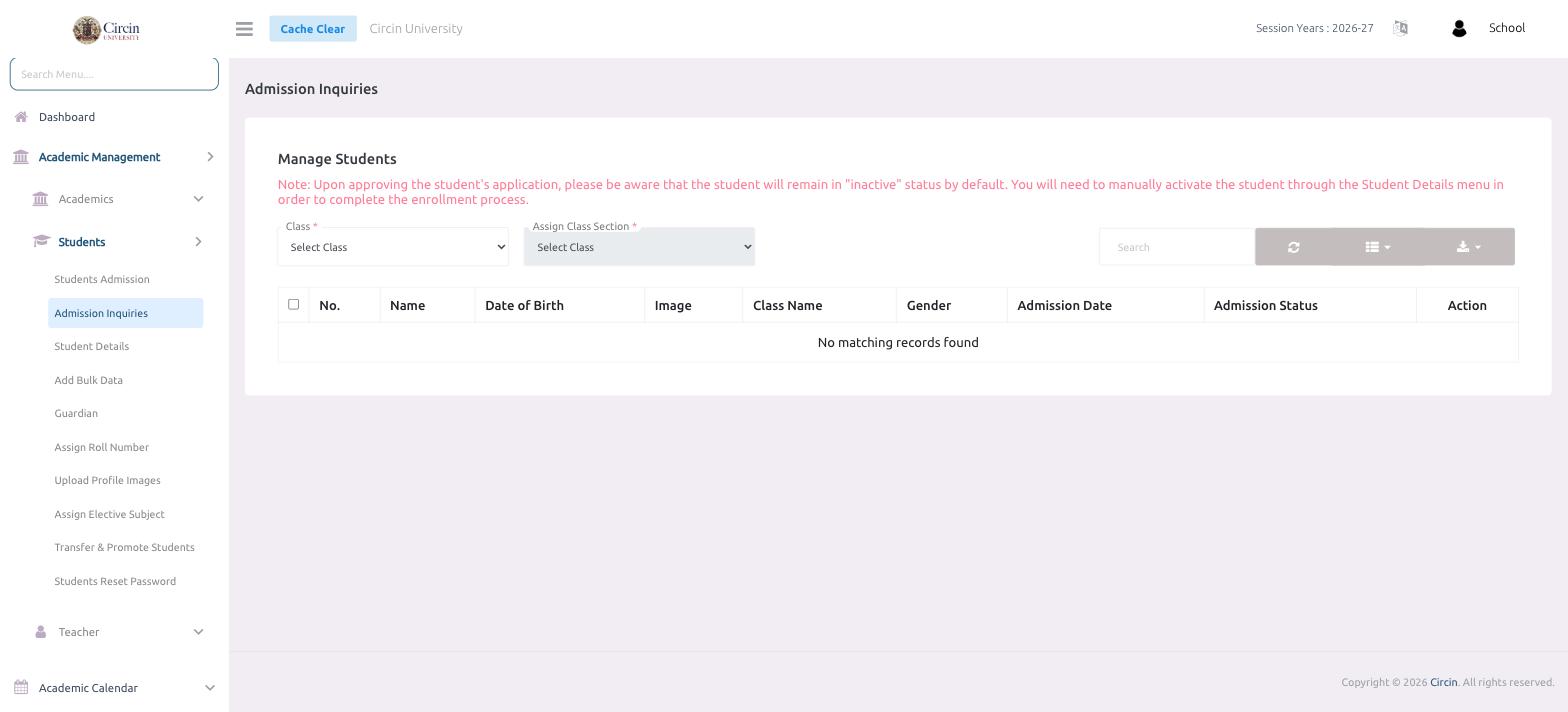Viewport: 1568px width, 712px height.
Task: Open the Class select dropdown
Action: point(393,247)
